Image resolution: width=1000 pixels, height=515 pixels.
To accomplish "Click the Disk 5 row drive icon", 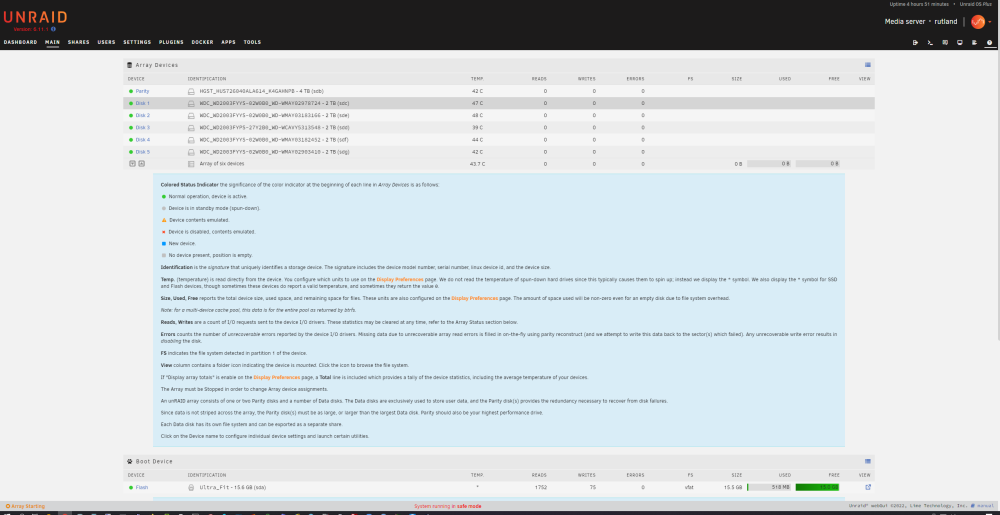I will tap(191, 152).
